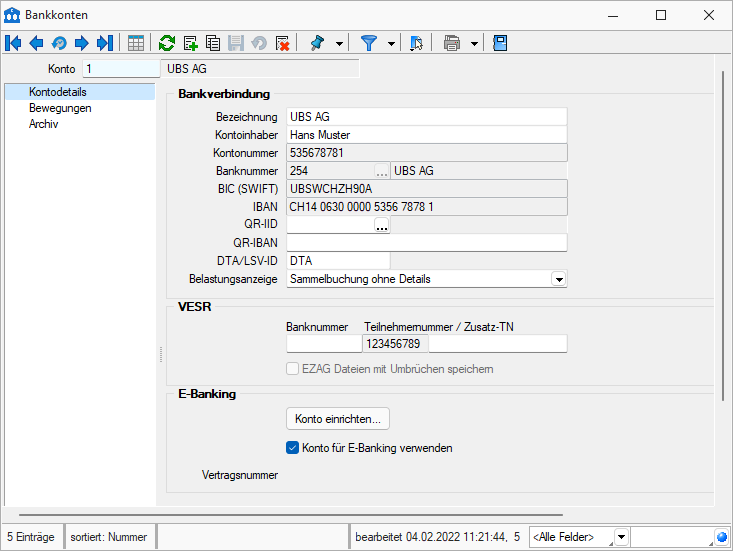Click the Teilnehmernummer field 123456789
This screenshot has height=551, width=733.
[395, 344]
